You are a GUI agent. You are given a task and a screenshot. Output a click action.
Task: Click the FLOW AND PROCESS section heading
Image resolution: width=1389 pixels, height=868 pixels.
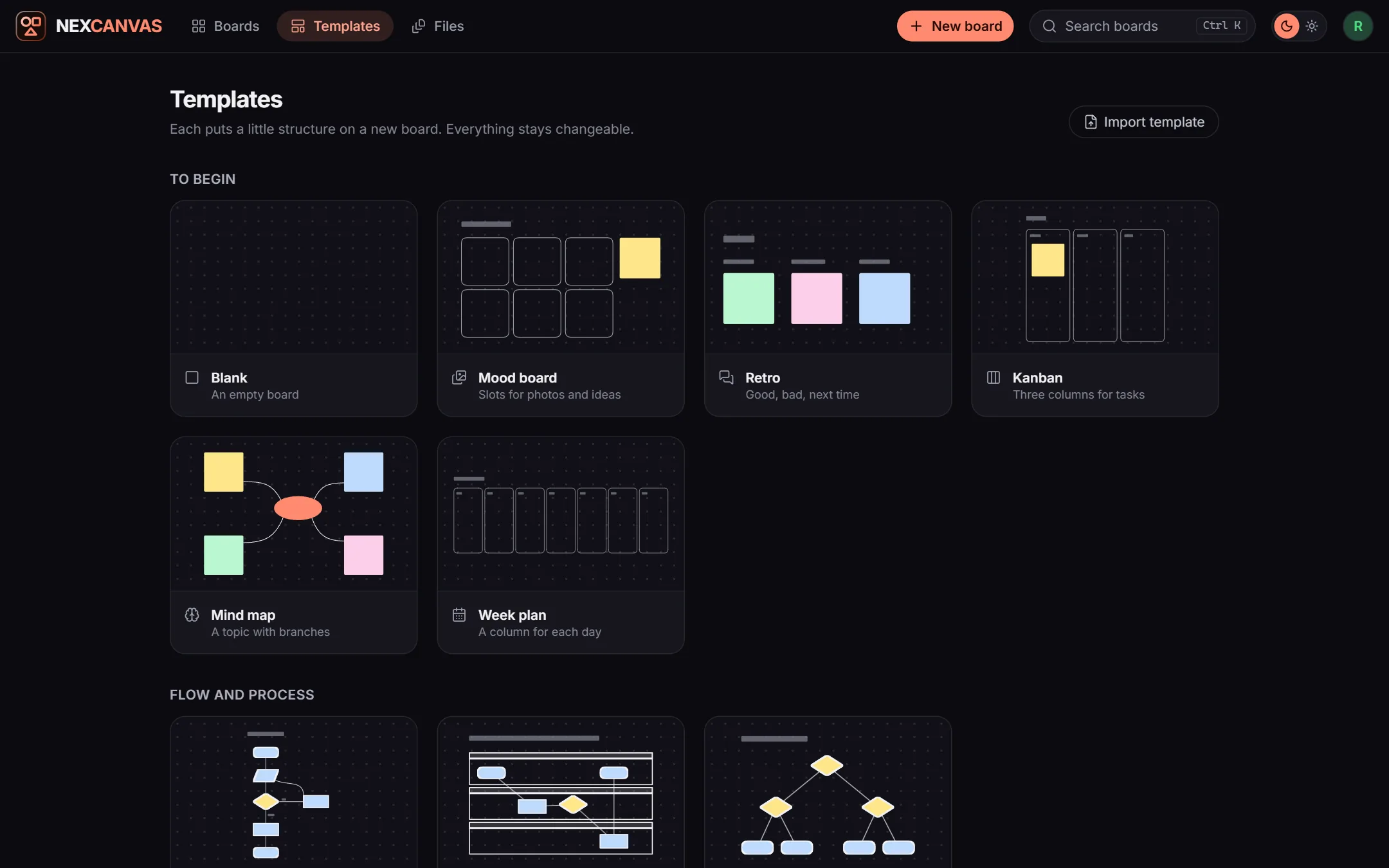(242, 694)
